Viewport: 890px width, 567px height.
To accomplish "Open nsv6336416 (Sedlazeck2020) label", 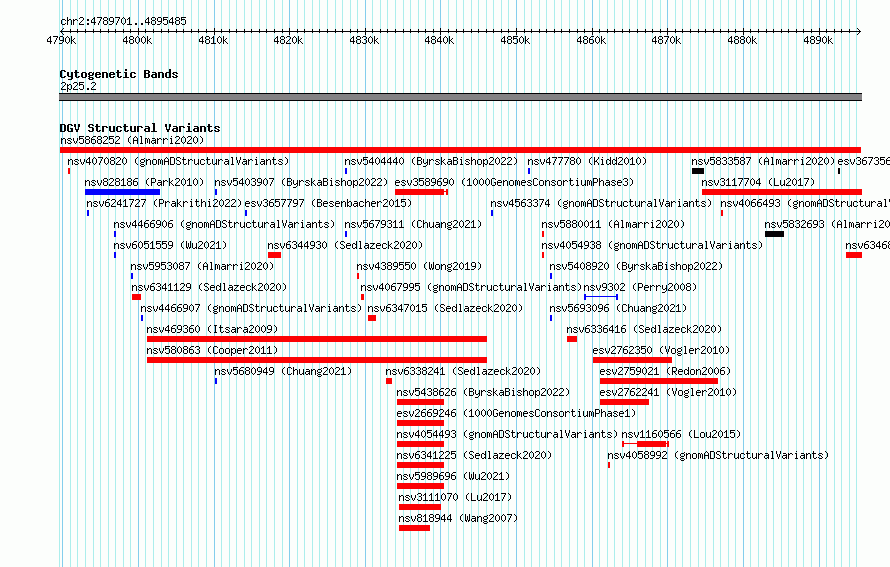I will click(644, 329).
